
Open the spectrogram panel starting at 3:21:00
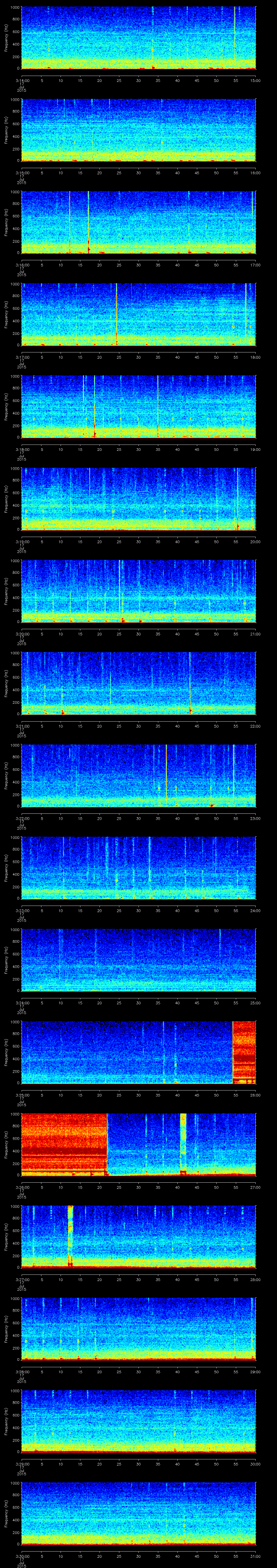pyautogui.click(x=139, y=683)
